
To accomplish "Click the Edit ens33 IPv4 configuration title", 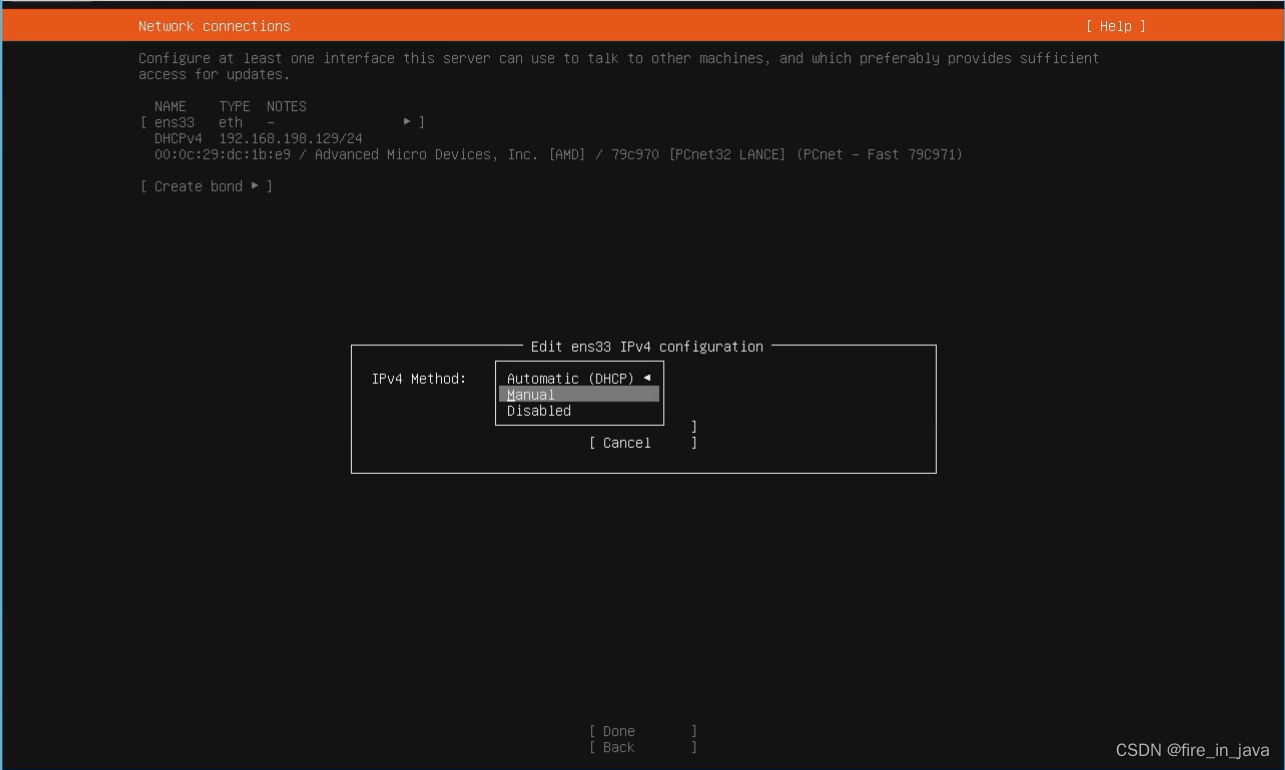I will tap(646, 346).
